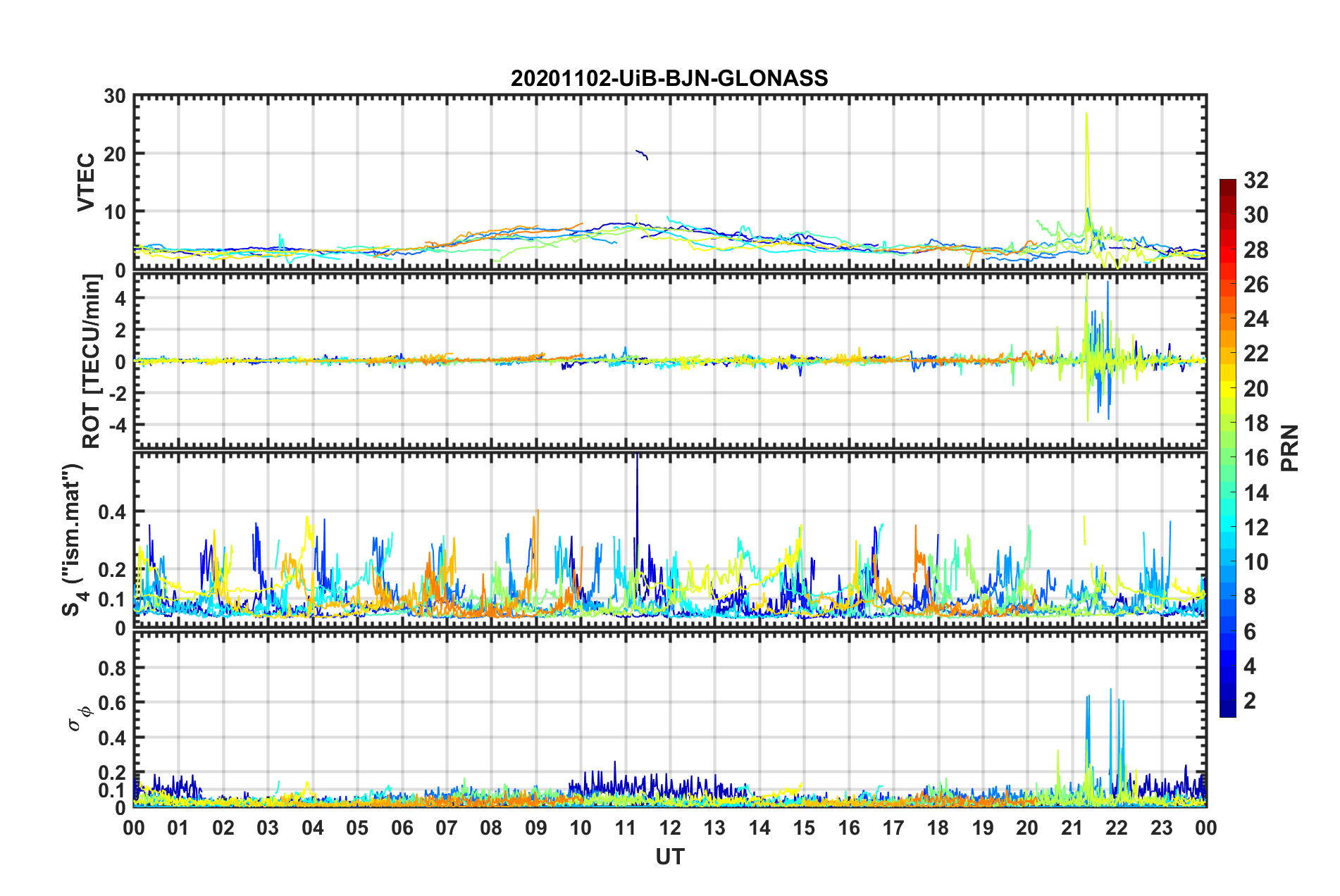Screen dimensions: 1340x896
Task: Click the isolated dark blue VTEC segment near 20
Action: 642,154
